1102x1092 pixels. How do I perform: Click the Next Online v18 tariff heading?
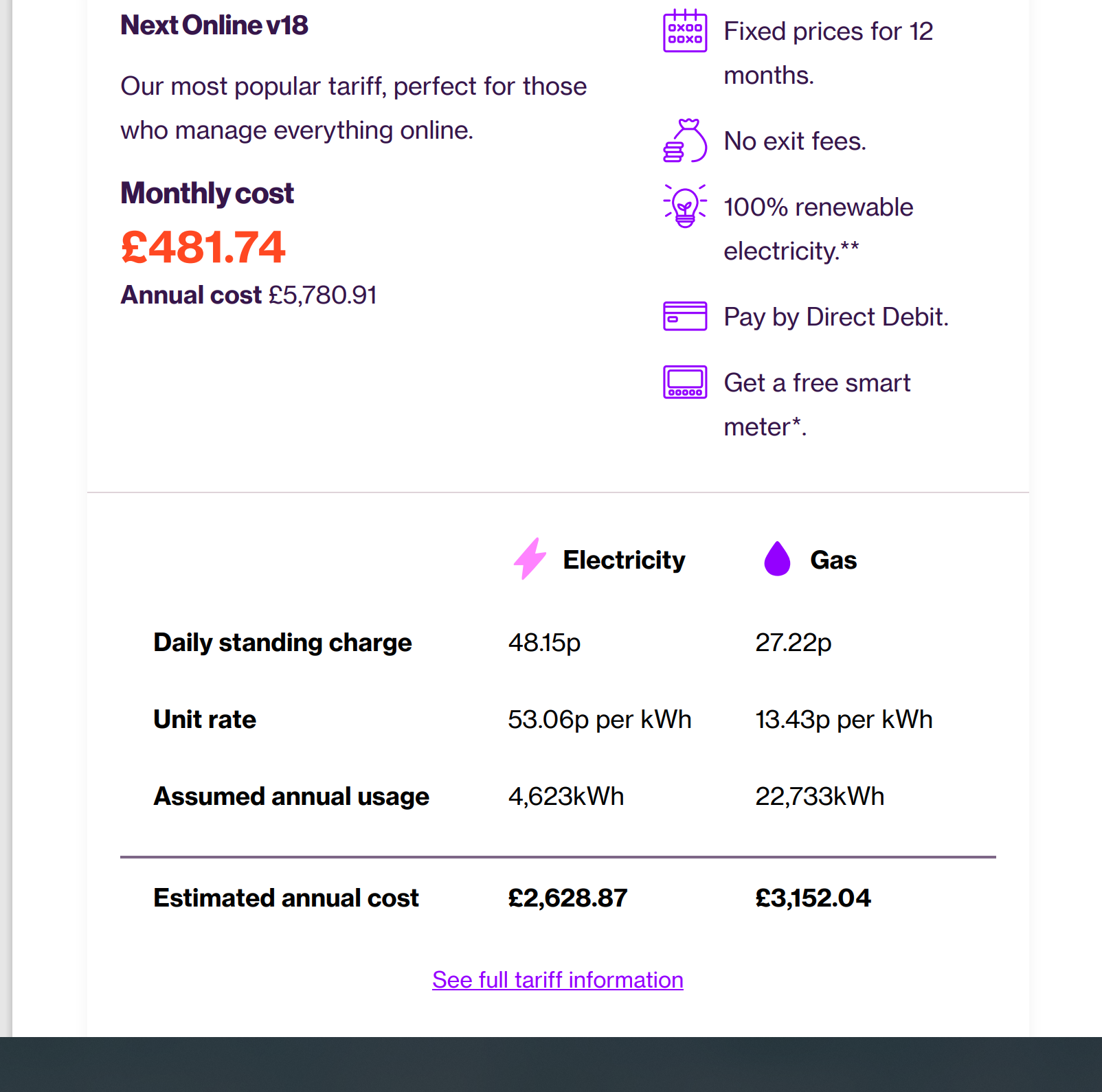pyautogui.click(x=214, y=25)
